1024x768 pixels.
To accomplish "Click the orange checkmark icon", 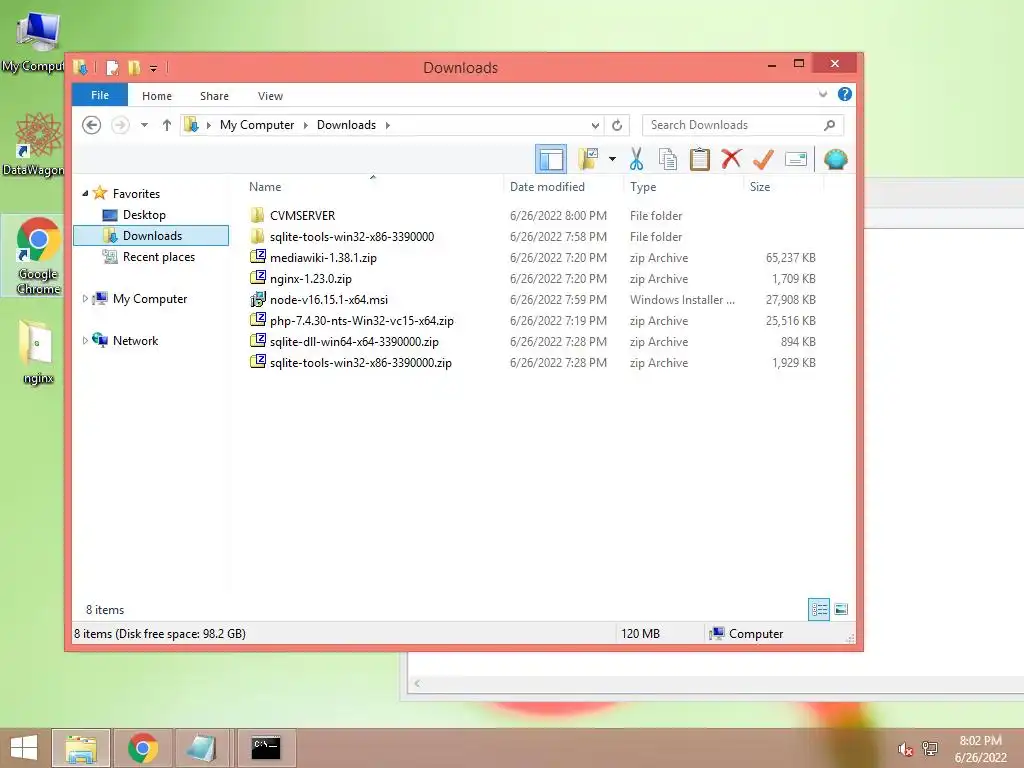I will point(763,159).
